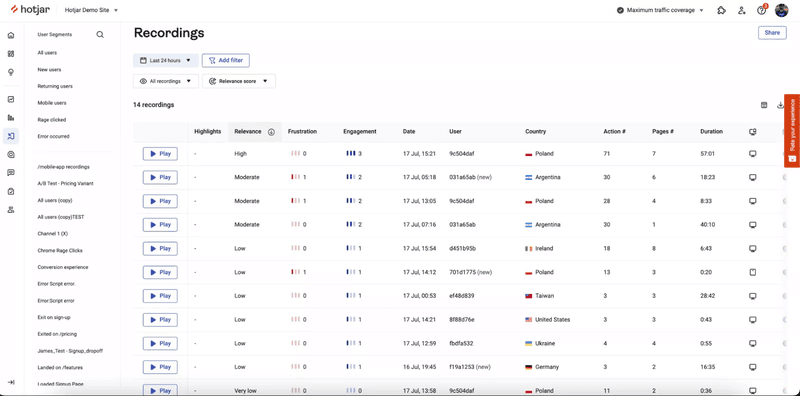Click the Share button
Viewport: 800px width, 396px height.
pyautogui.click(x=772, y=33)
